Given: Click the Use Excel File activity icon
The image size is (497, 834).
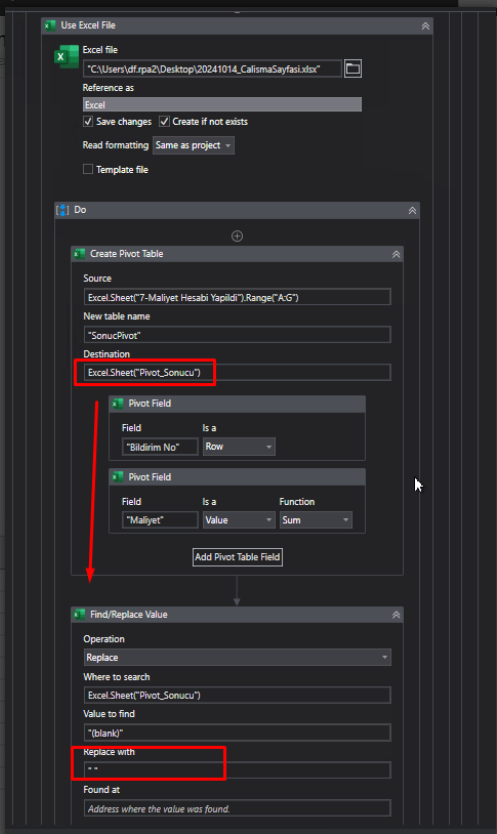Looking at the screenshot, I should pos(51,26).
